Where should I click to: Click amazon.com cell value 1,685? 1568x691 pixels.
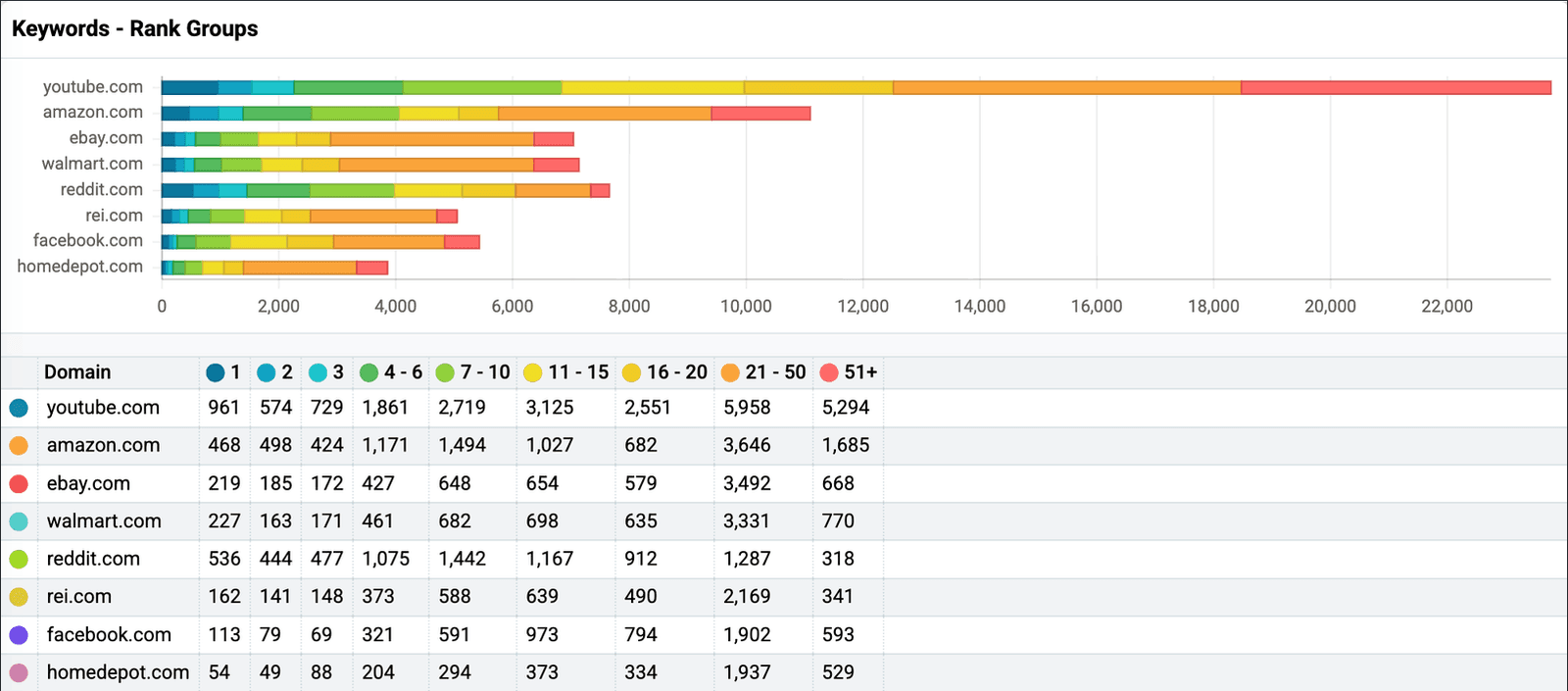(846, 445)
